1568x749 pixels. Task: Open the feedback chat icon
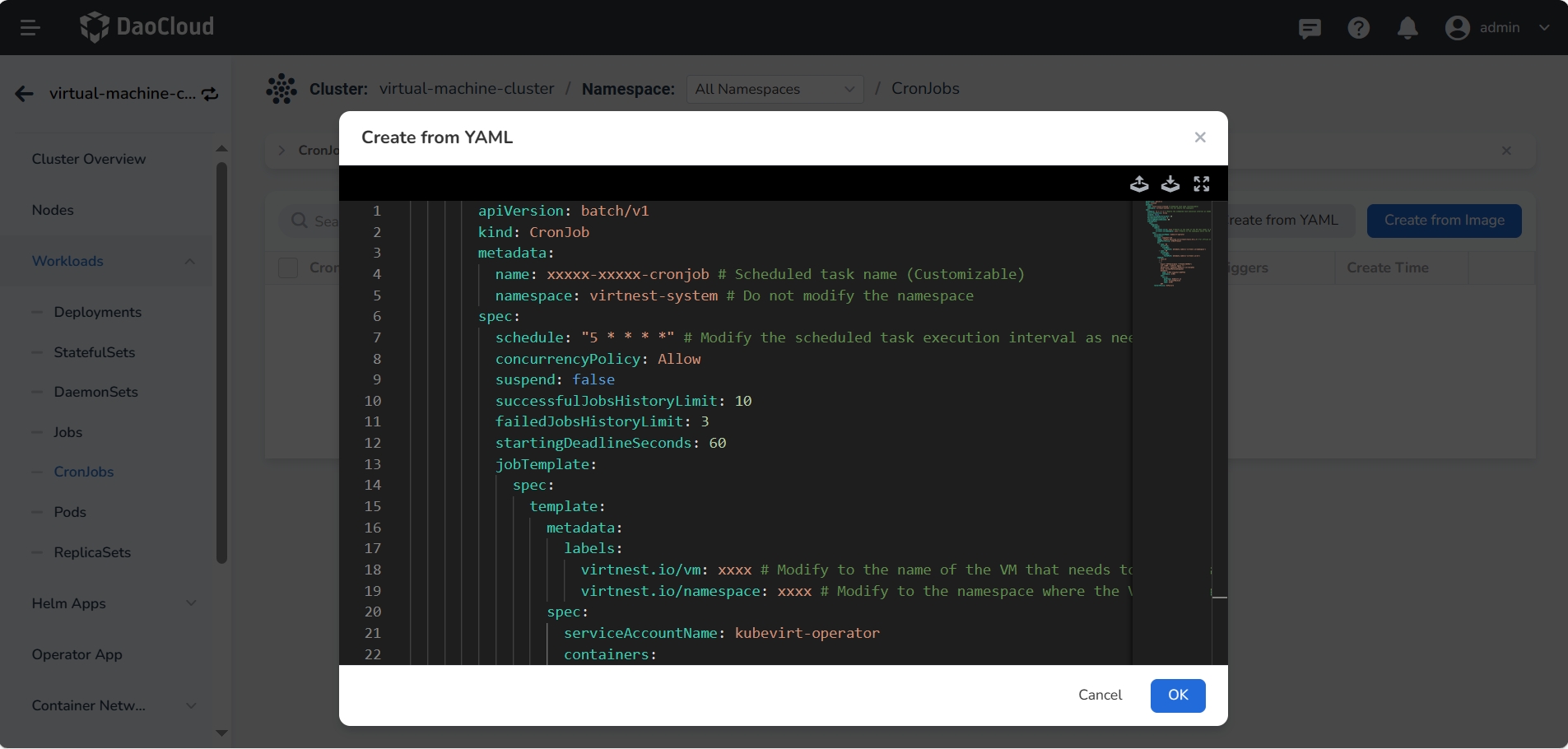coord(1310,27)
